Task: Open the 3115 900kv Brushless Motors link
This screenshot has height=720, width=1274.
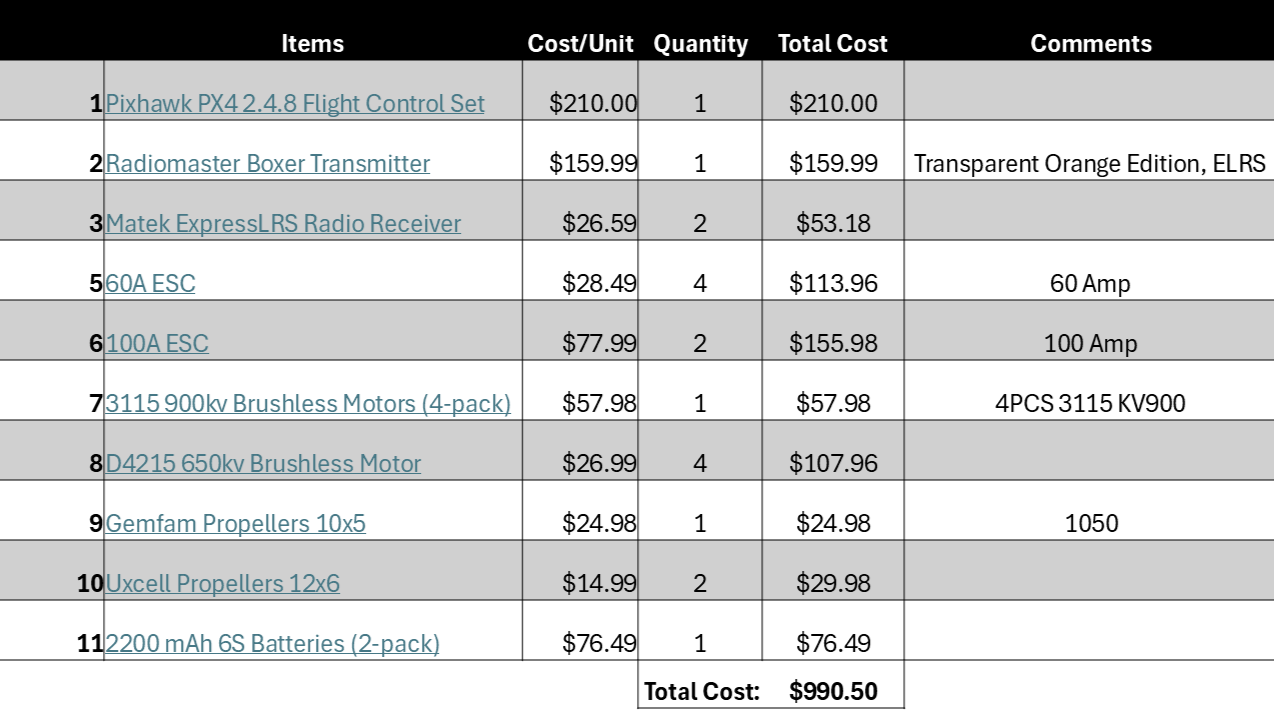Action: tap(308, 403)
